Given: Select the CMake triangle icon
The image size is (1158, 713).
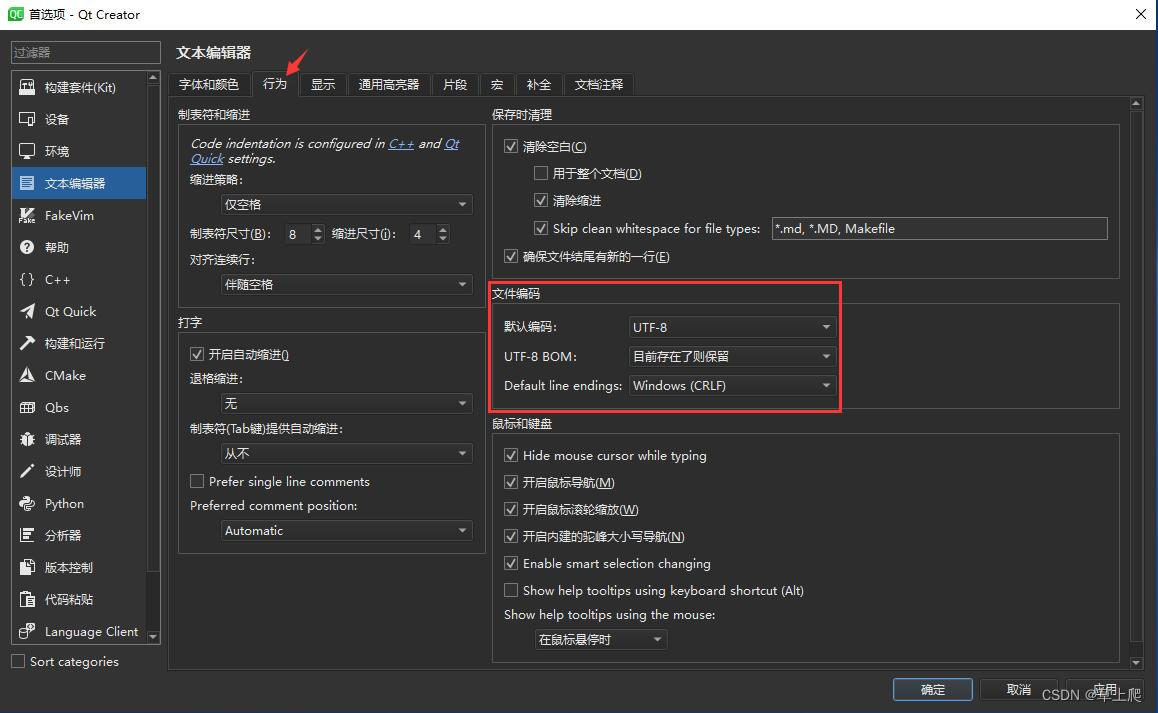Looking at the screenshot, I should 27,375.
